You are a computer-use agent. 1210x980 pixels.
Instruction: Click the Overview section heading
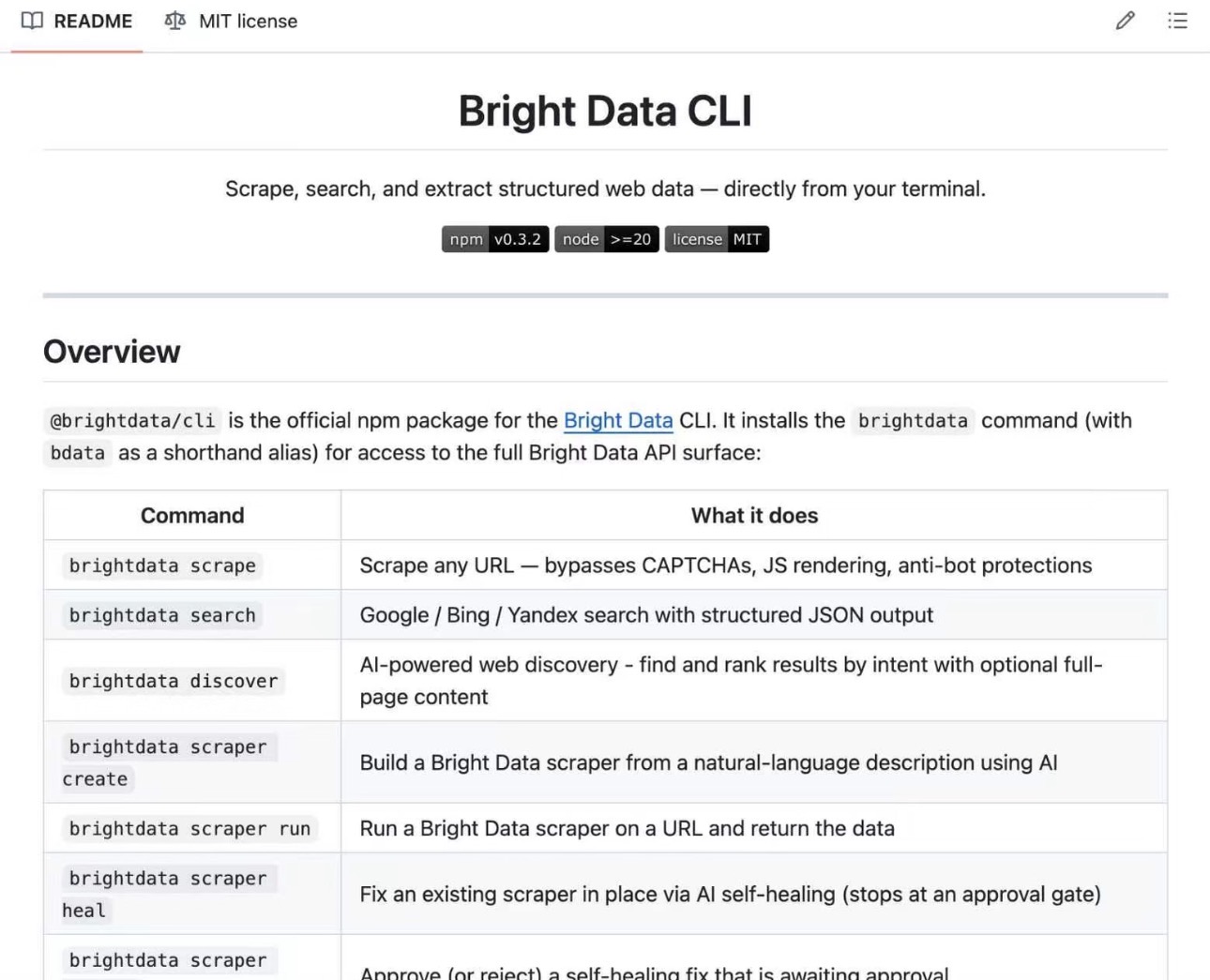[x=112, y=352]
